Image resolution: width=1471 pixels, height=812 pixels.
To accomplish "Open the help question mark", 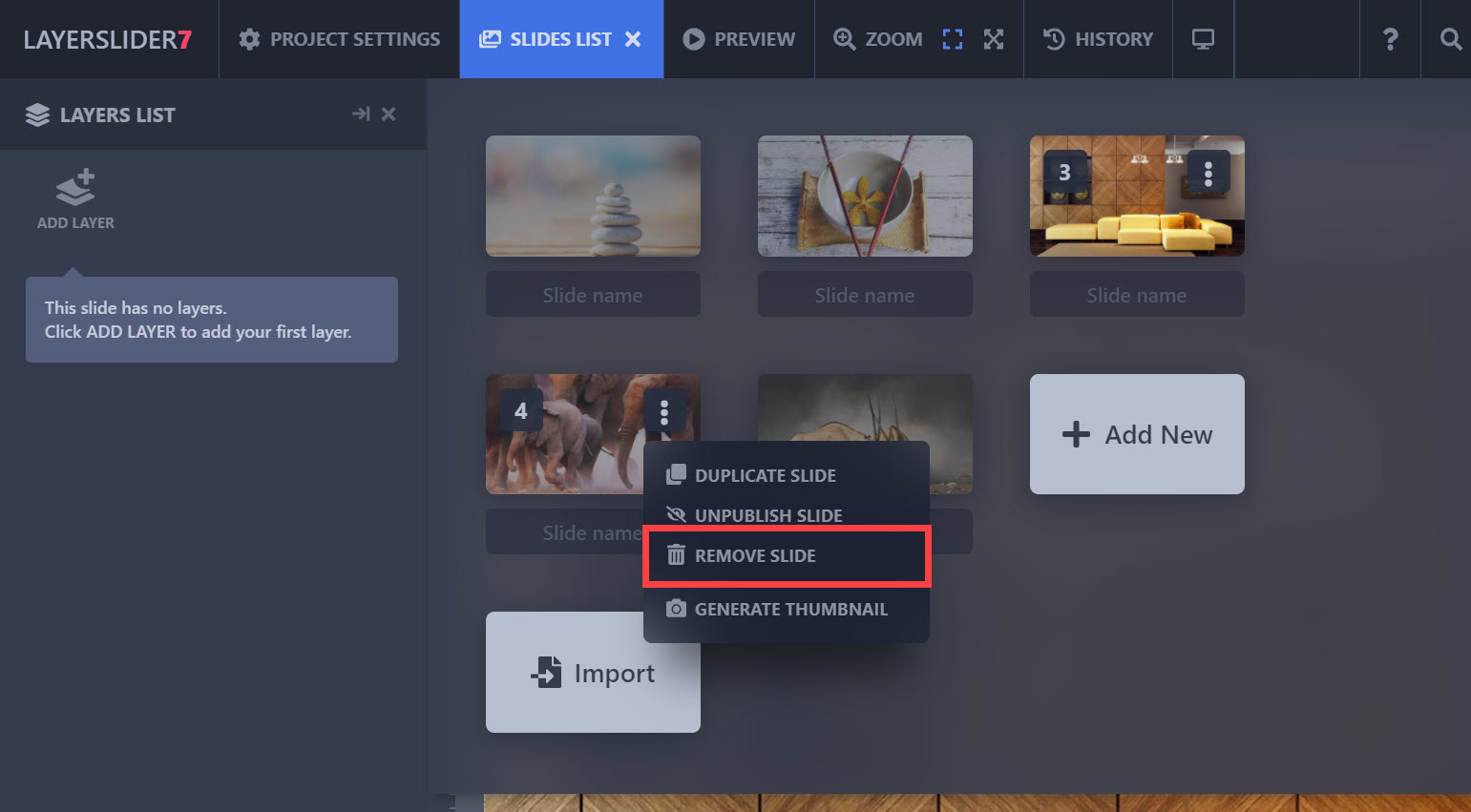I will click(x=1390, y=39).
